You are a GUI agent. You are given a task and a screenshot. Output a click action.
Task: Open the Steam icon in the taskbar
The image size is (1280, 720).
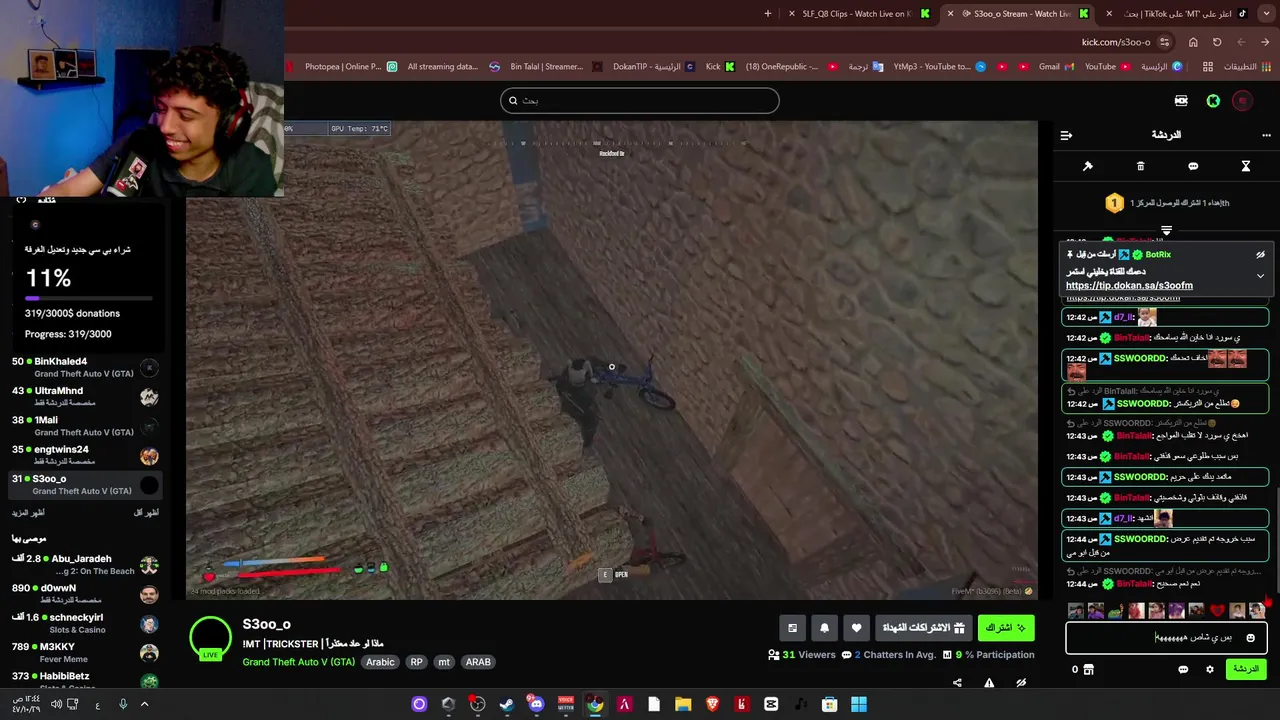pos(507,704)
